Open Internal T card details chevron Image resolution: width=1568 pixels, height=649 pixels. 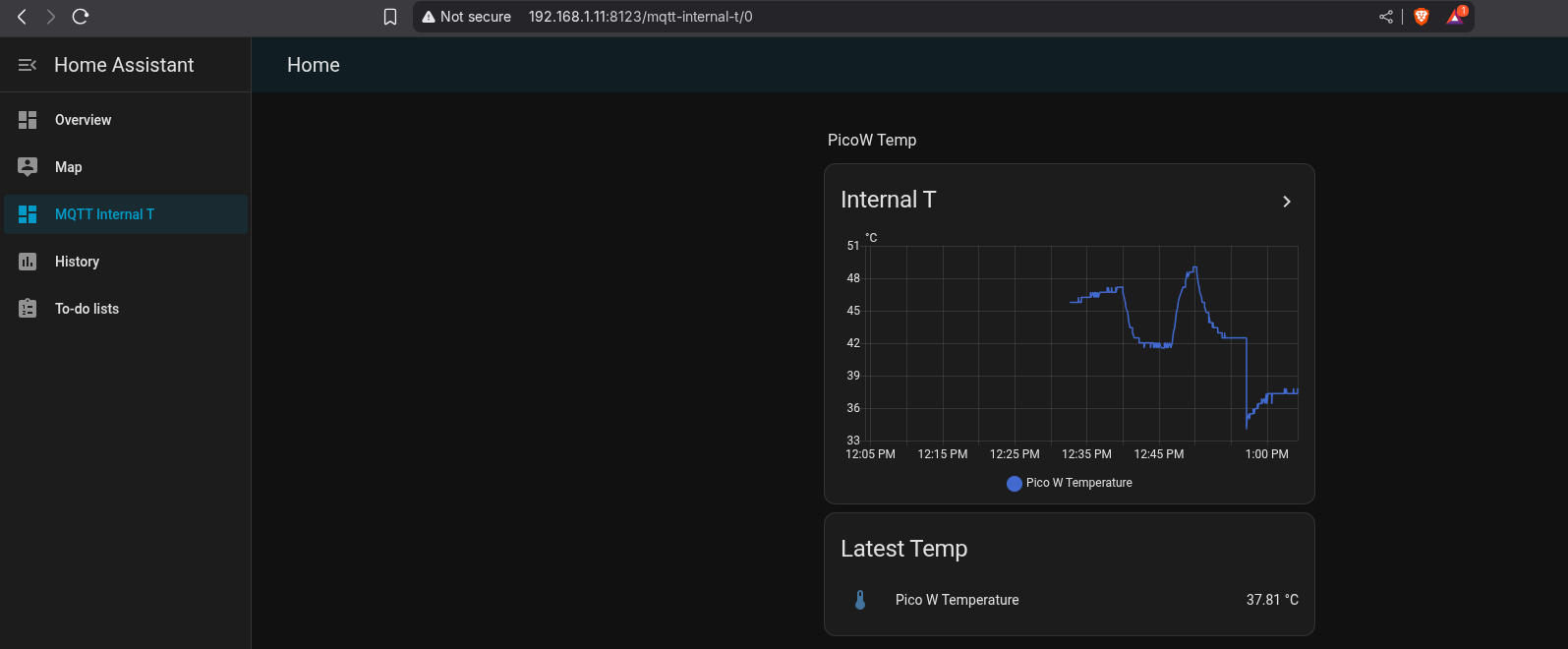pos(1287,202)
